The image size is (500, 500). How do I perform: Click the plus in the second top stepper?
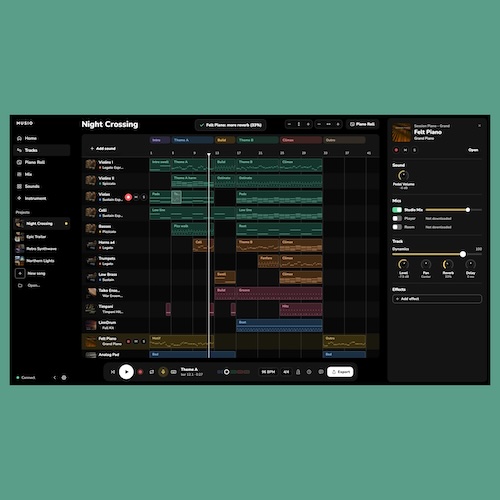338,124
